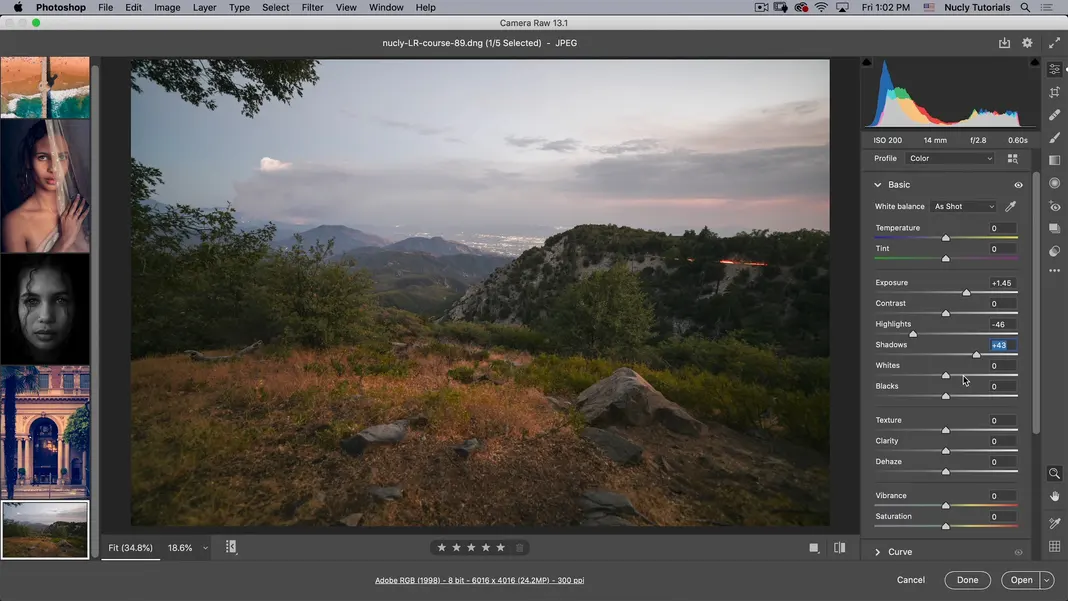Open the more image settings ellipsis
Viewport: 1068px width, 601px height.
click(1054, 271)
